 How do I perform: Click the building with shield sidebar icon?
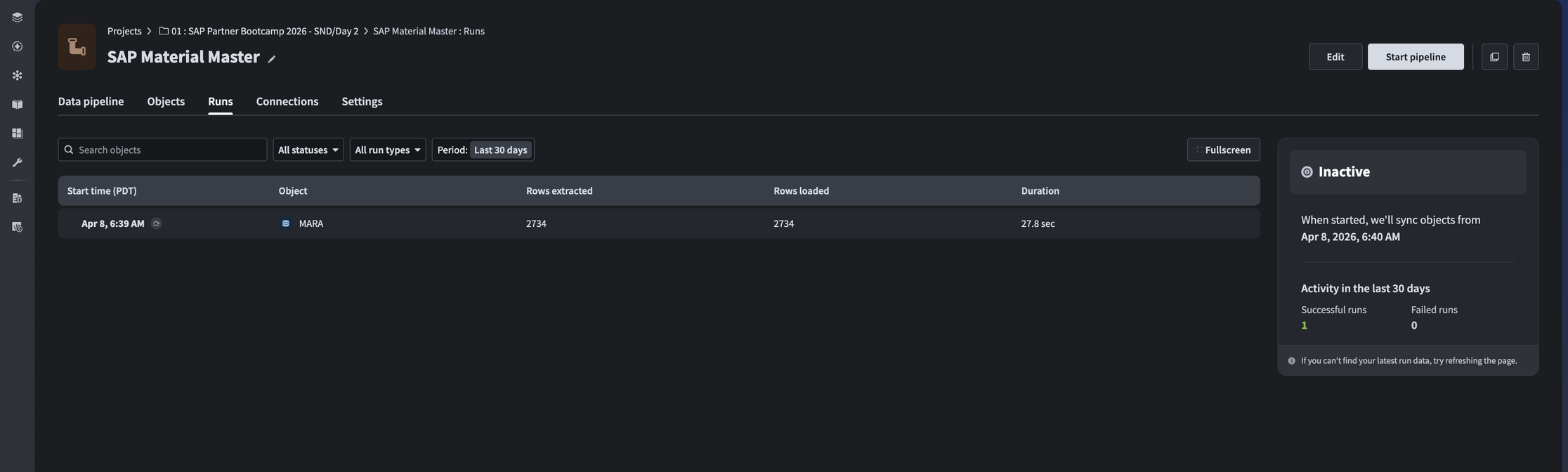(17, 198)
